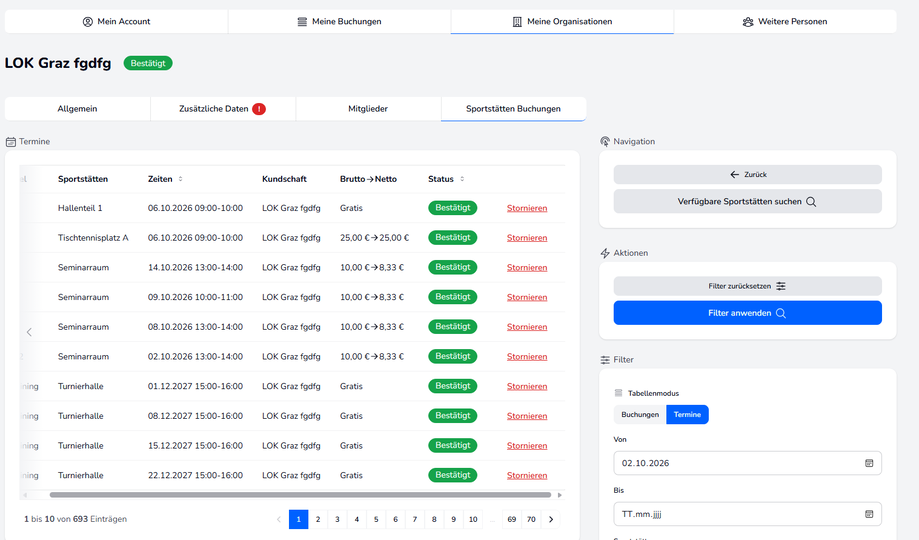The height and width of the screenshot is (540, 919).
Task: Cancel the Hallenteil 1 booking via Stornieren
Action: tap(527, 208)
